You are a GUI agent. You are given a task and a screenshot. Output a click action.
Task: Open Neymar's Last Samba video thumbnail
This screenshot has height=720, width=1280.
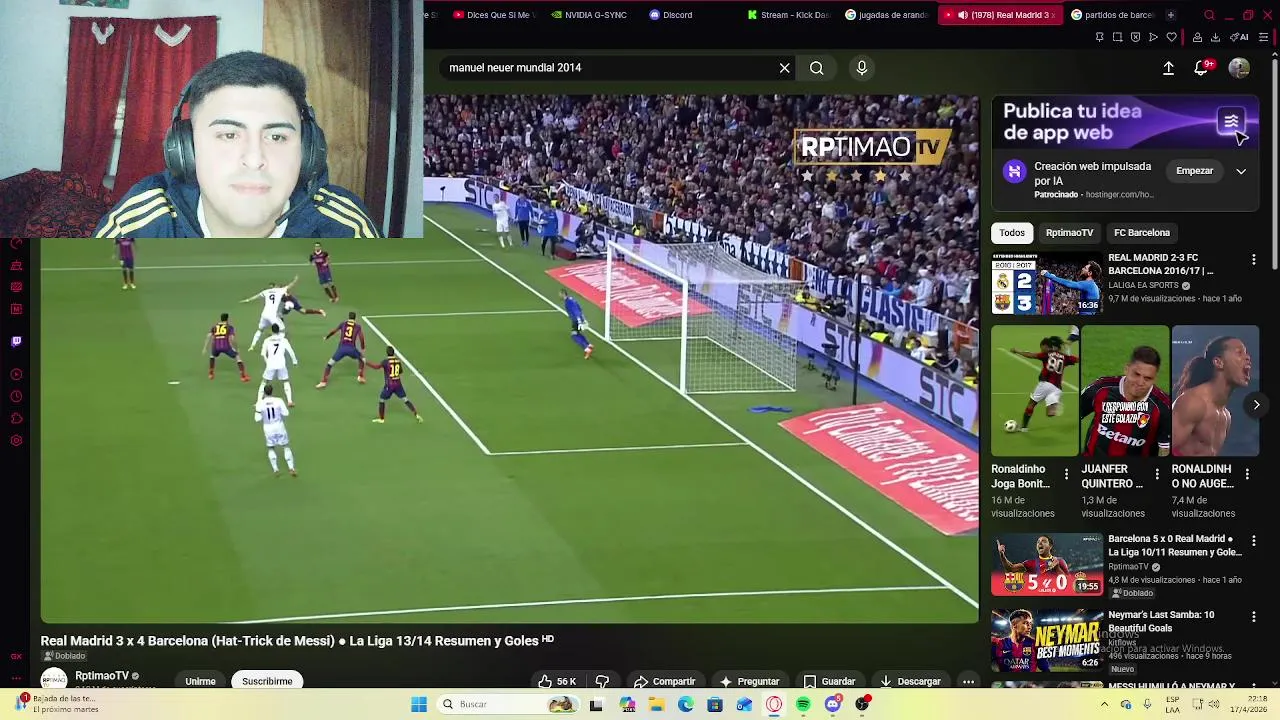coord(1047,640)
